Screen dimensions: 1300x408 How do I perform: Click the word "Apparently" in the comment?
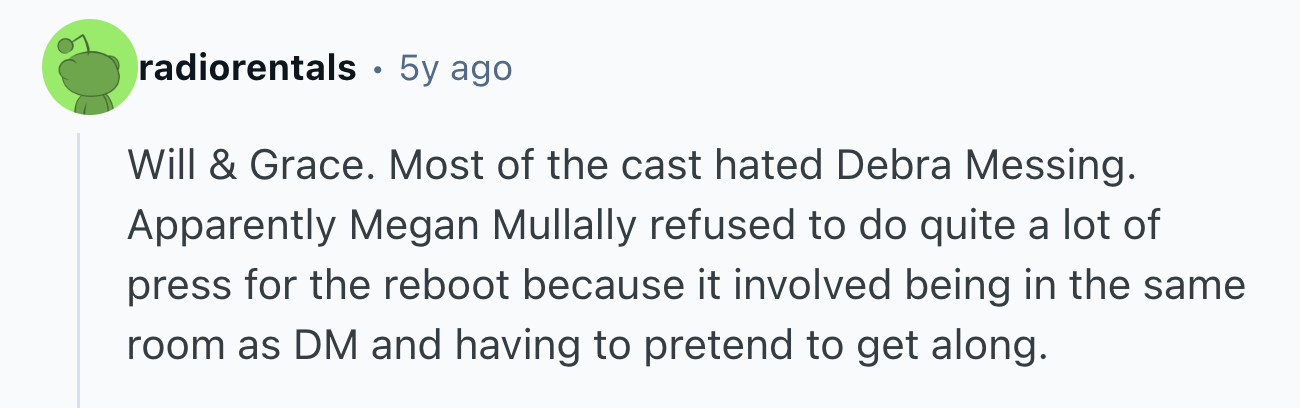232,226
